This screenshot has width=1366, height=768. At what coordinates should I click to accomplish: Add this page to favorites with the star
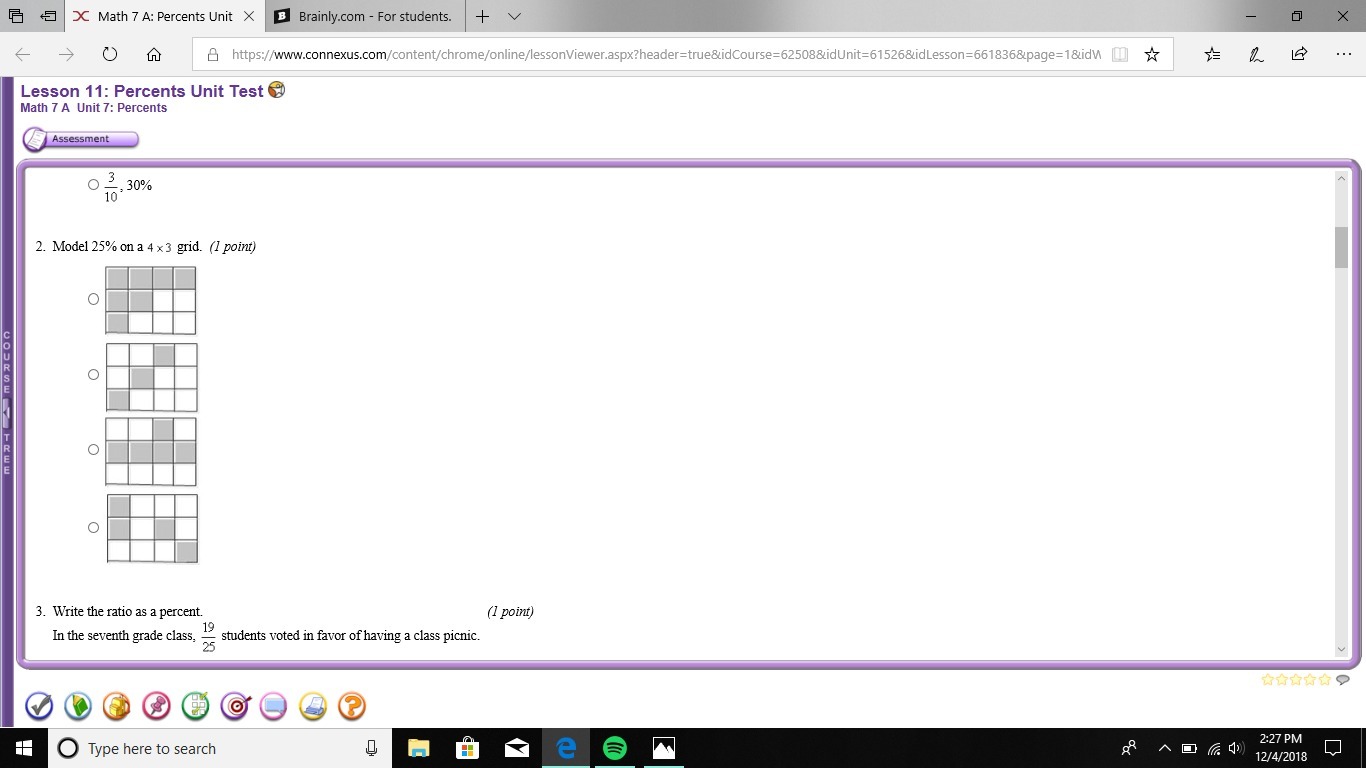(1152, 55)
